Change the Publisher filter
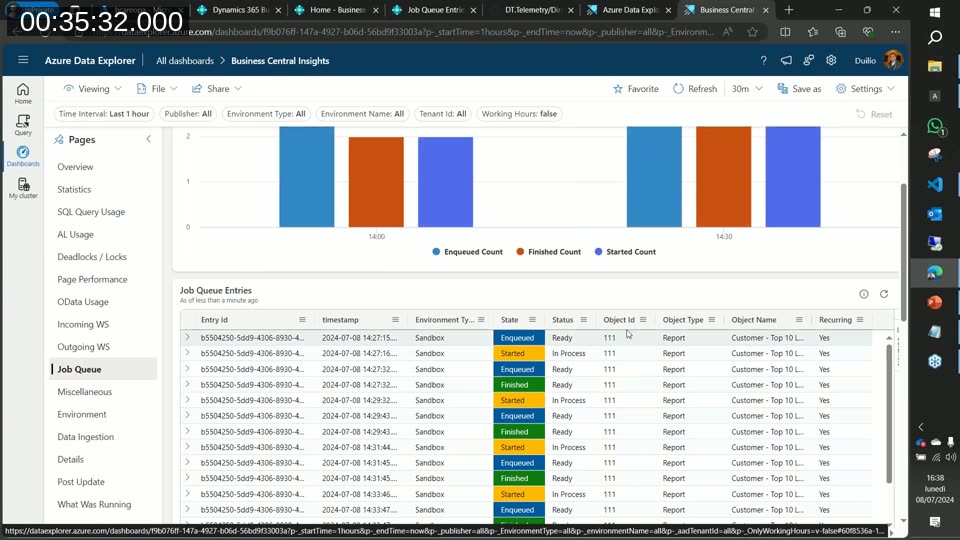The height and width of the screenshot is (540, 960). coord(188,114)
